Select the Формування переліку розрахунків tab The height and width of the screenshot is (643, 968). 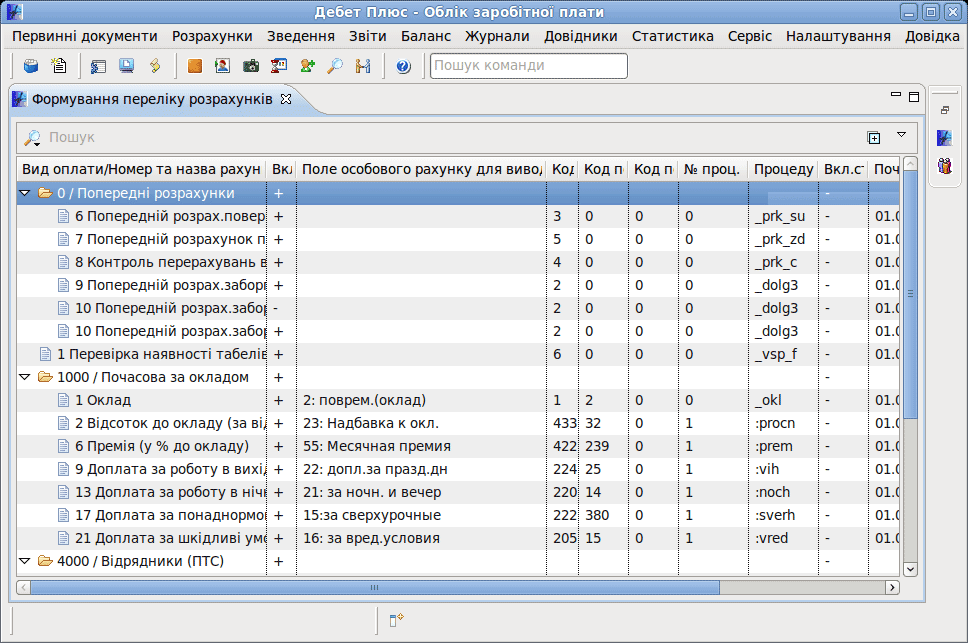pos(152,99)
